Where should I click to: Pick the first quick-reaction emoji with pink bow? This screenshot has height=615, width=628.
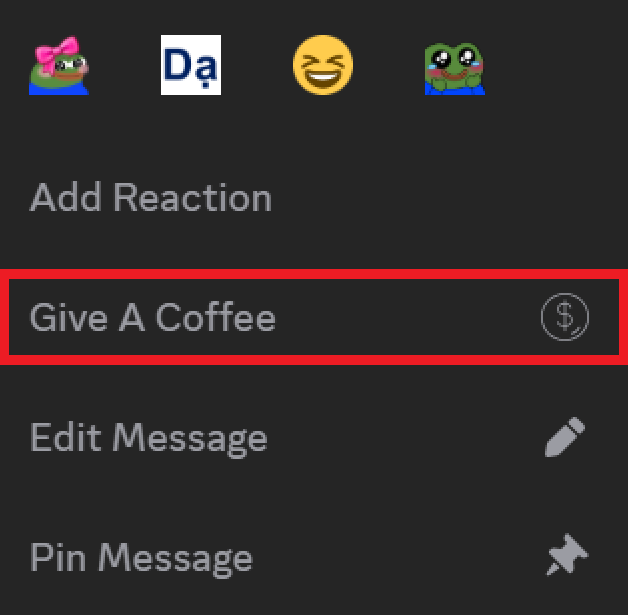59,65
